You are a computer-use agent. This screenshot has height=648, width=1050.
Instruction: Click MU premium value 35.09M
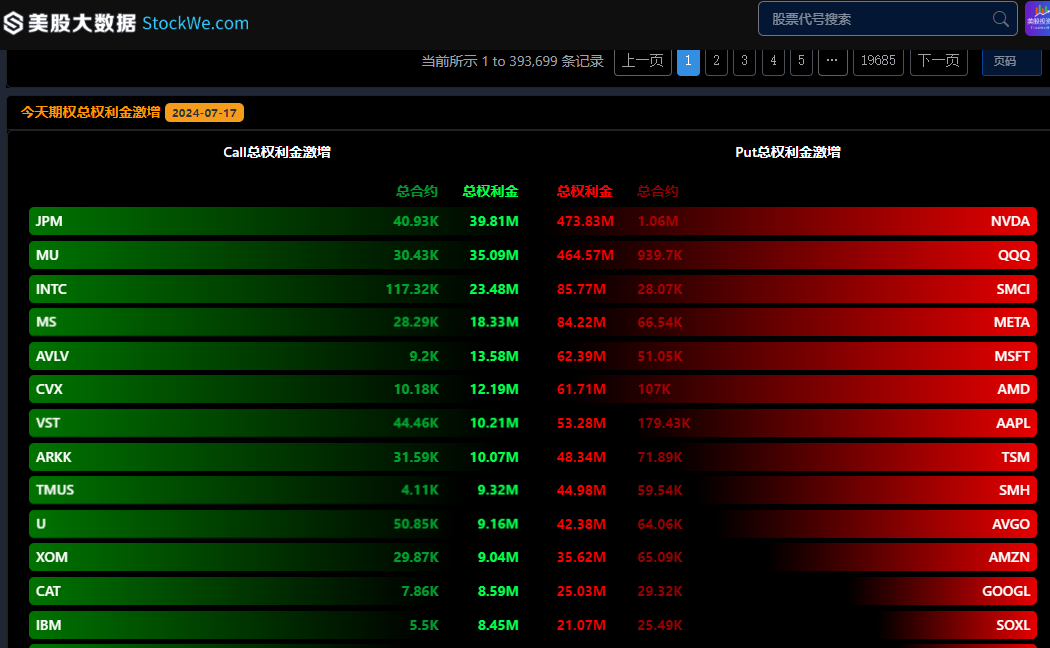tap(494, 255)
